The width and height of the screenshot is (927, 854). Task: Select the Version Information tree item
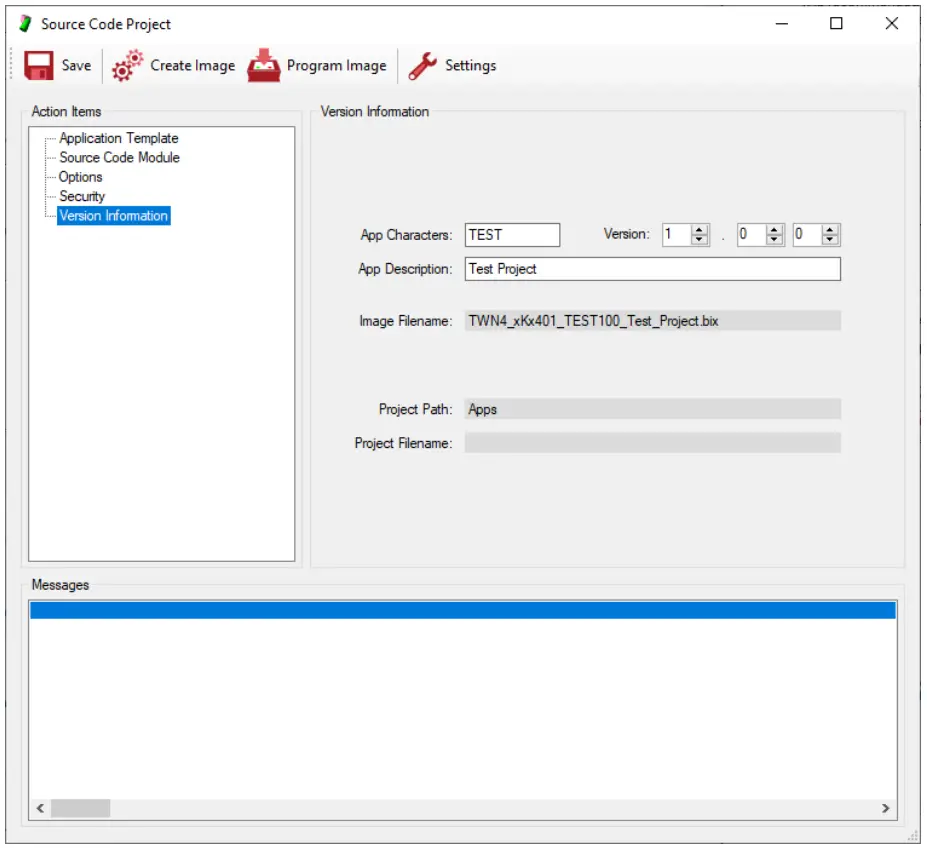[113, 216]
